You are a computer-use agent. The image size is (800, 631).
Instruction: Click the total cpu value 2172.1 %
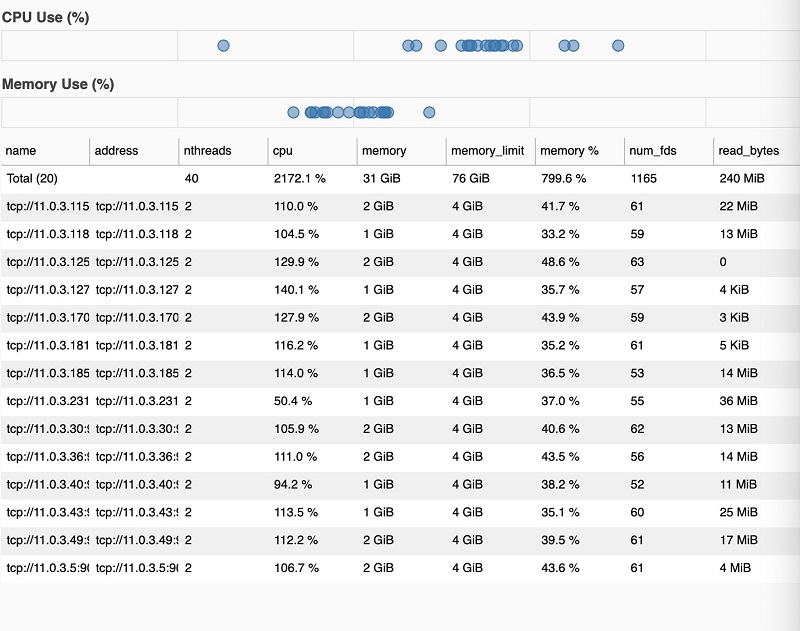299,179
